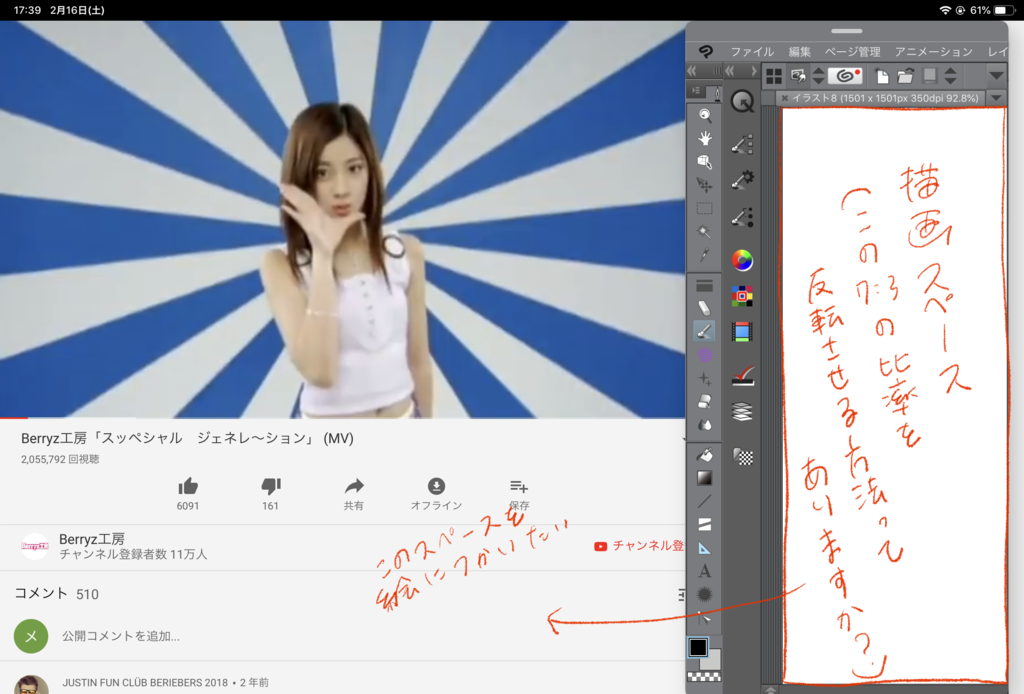The image size is (1024, 694).
Task: Open the ファイル menu
Action: click(752, 52)
